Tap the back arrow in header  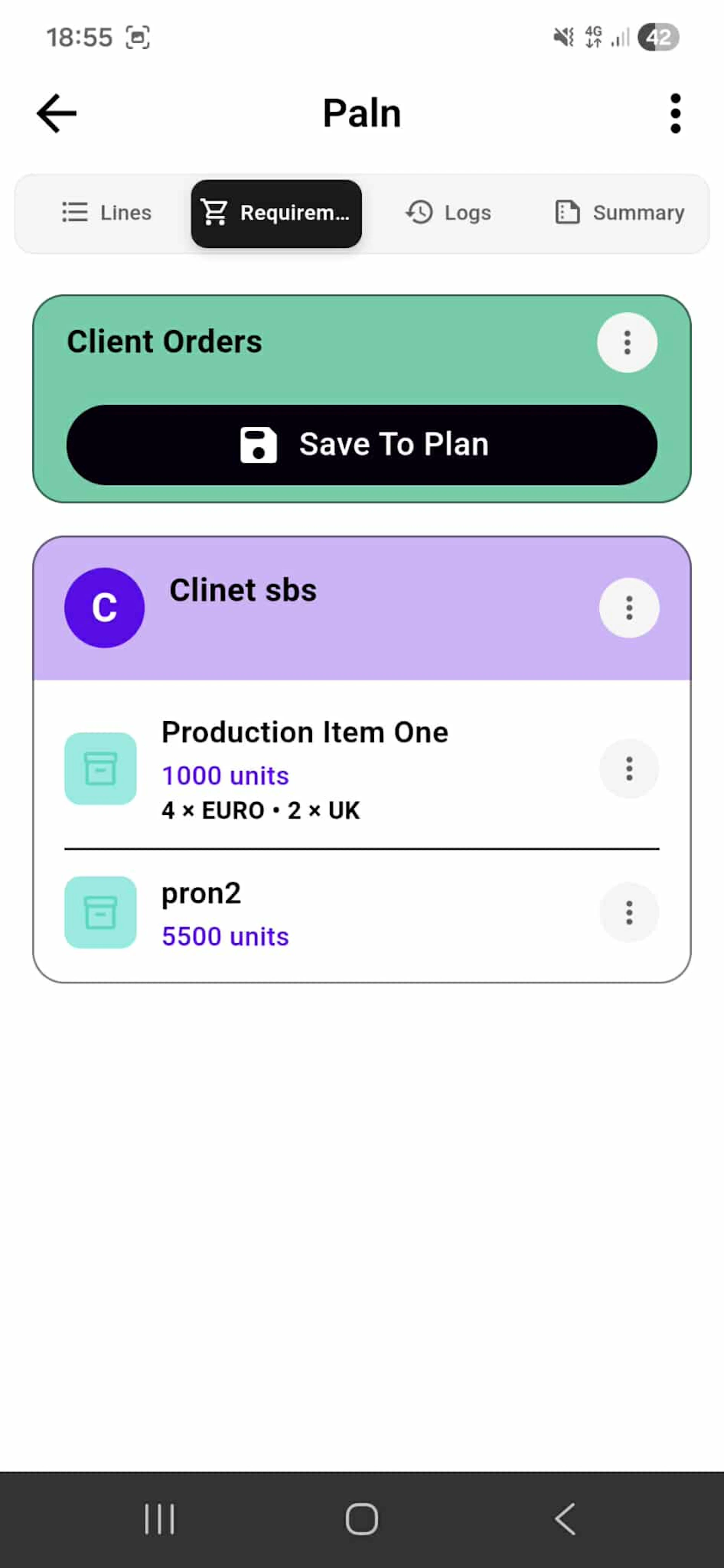pos(57,113)
